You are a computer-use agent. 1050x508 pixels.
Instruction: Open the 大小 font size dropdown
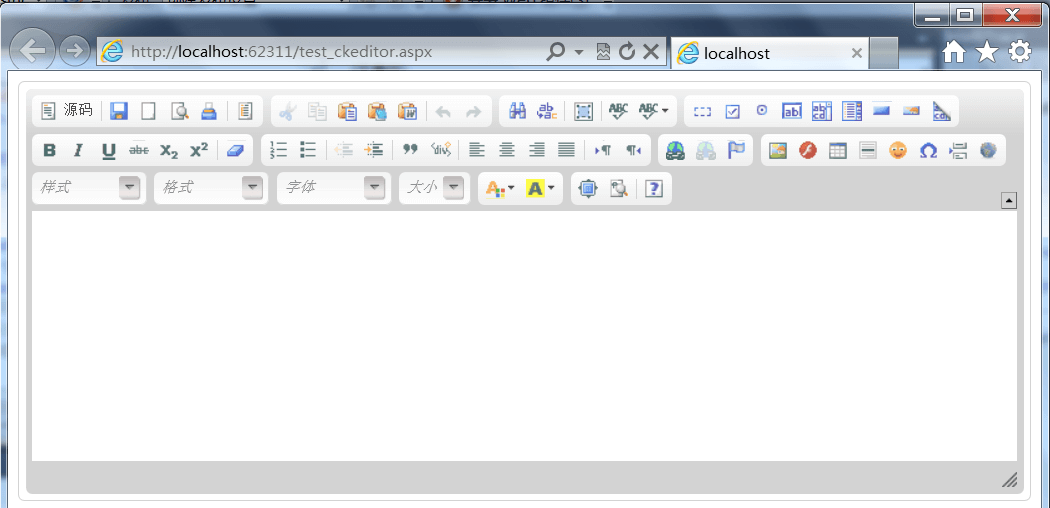435,188
